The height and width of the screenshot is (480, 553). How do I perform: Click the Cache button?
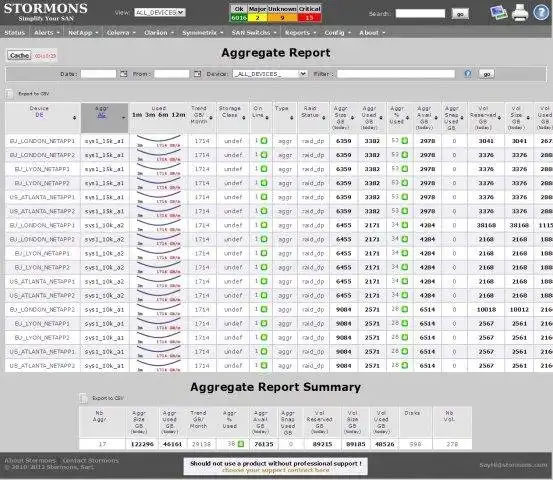19,56
